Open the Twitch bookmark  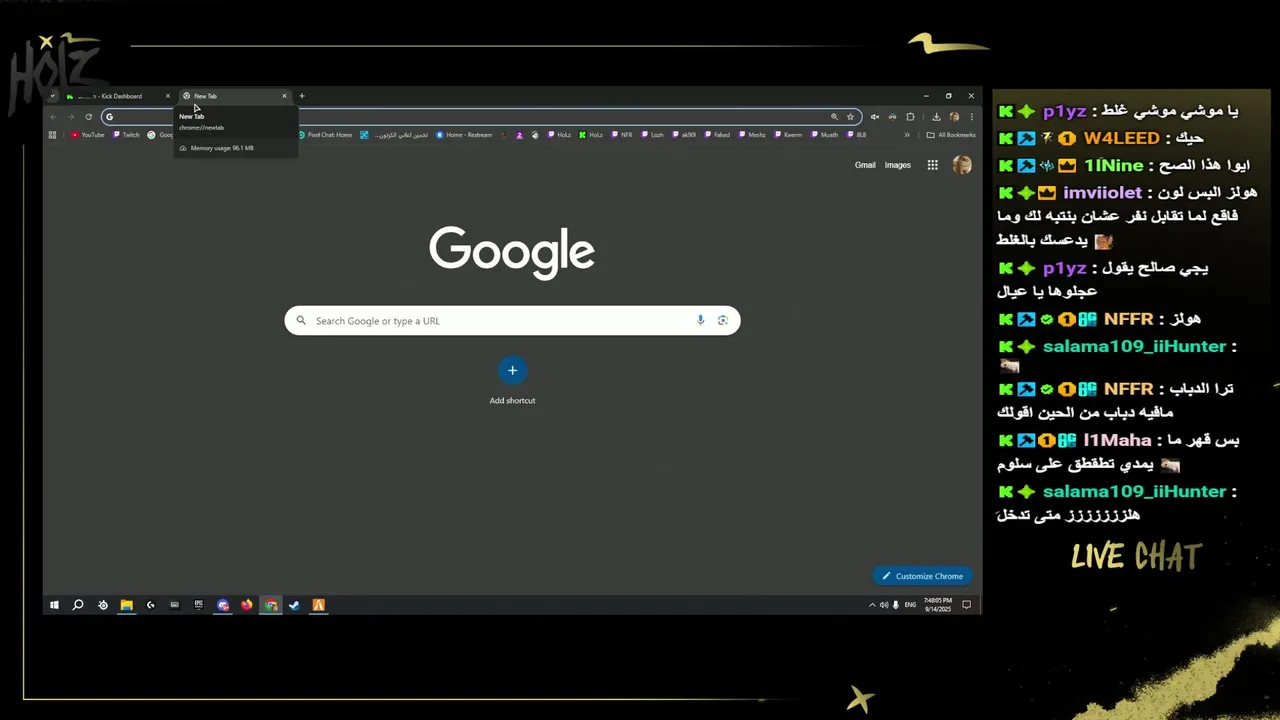click(x=126, y=135)
